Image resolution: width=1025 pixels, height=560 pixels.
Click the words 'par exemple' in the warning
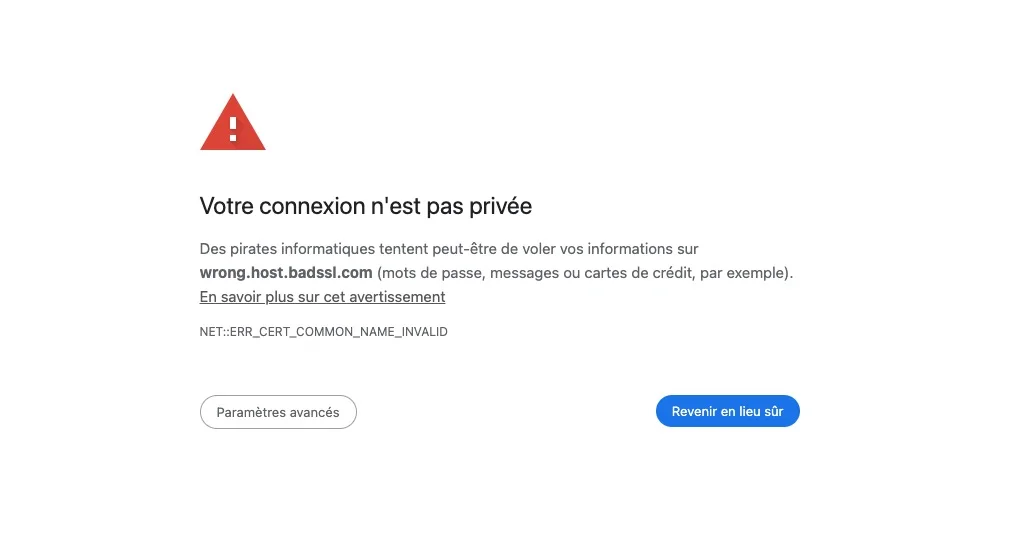tap(741, 273)
